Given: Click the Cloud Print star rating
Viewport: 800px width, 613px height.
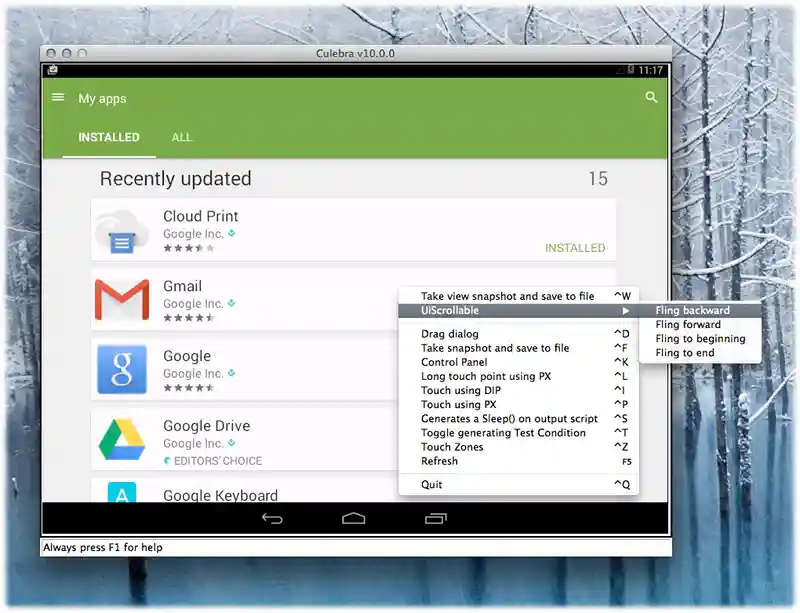Looking at the screenshot, I should 188,249.
